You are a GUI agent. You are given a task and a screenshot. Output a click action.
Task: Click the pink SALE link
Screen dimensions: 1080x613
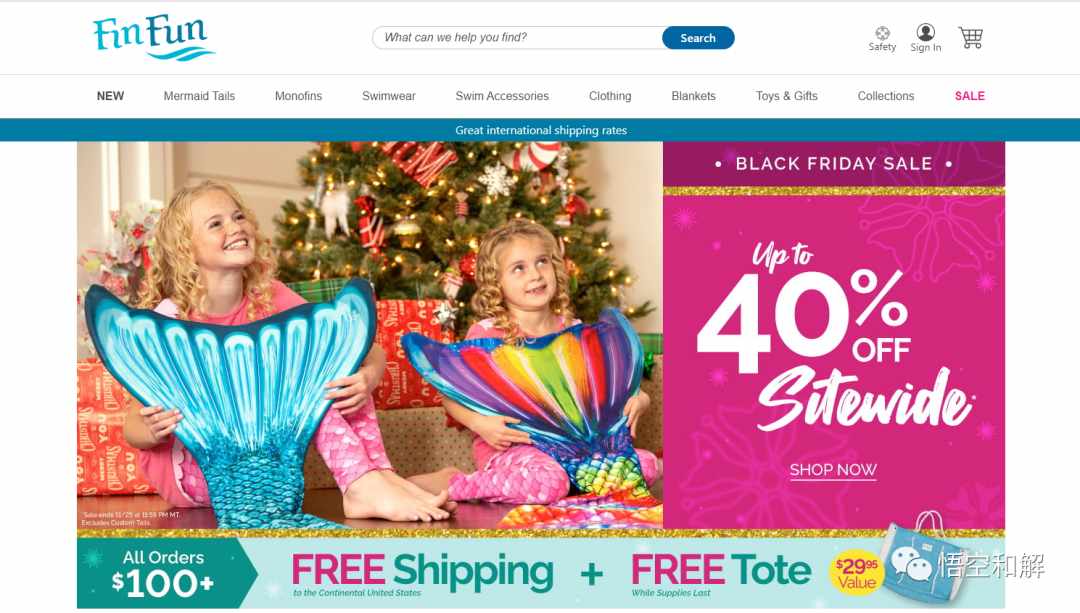(x=969, y=96)
